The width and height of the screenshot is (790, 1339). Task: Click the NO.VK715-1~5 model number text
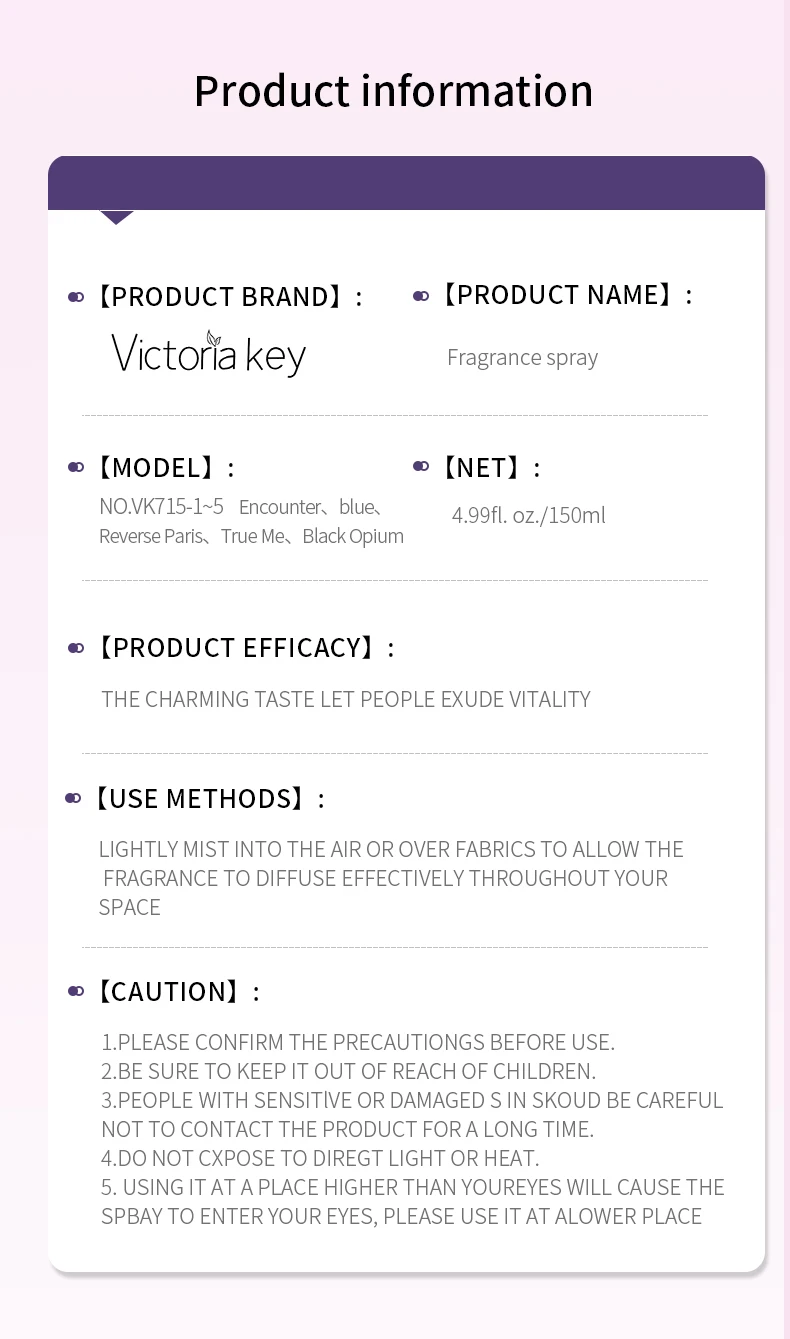(162, 507)
